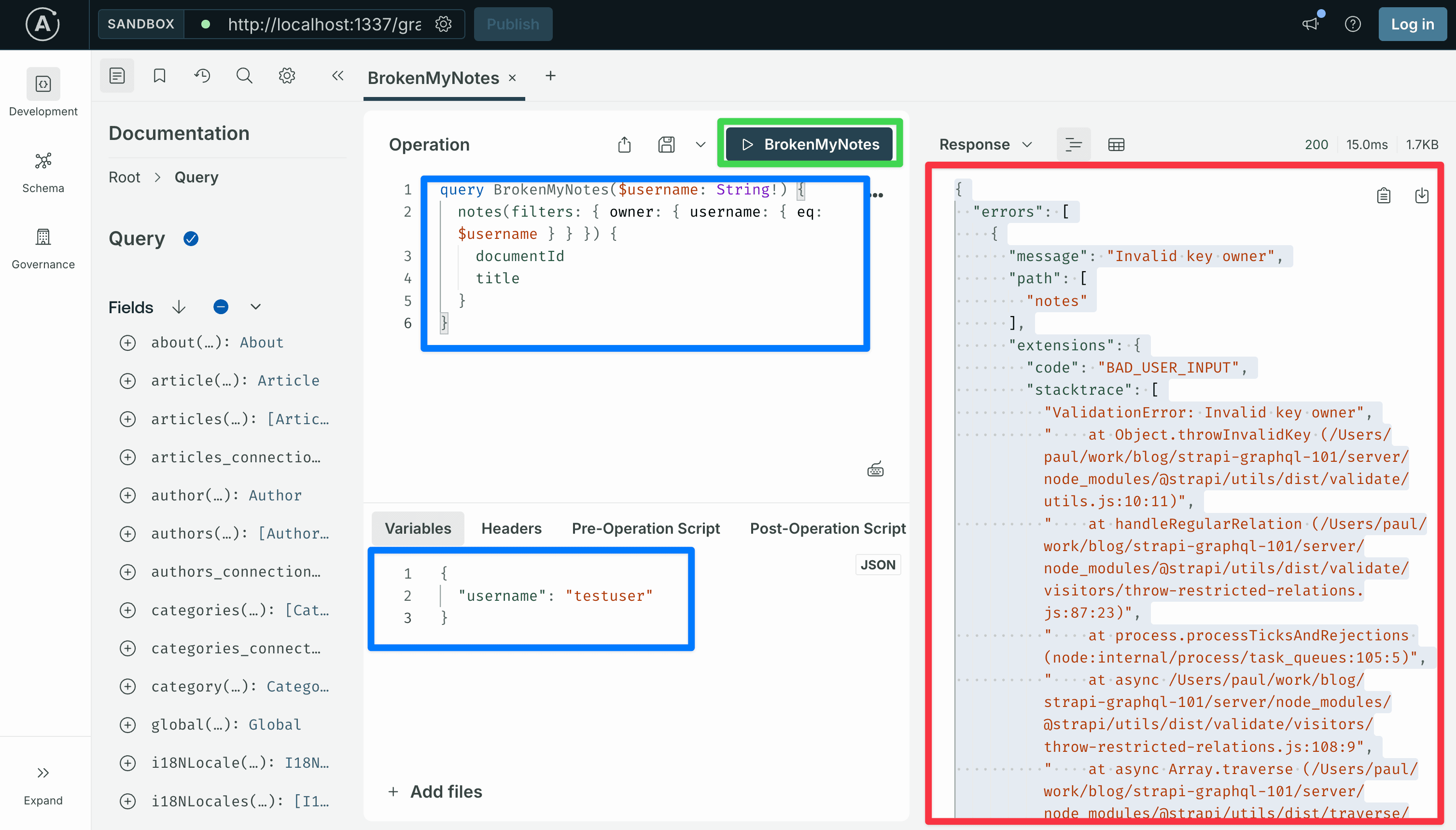Switch to the Headers tab

pos(511,528)
